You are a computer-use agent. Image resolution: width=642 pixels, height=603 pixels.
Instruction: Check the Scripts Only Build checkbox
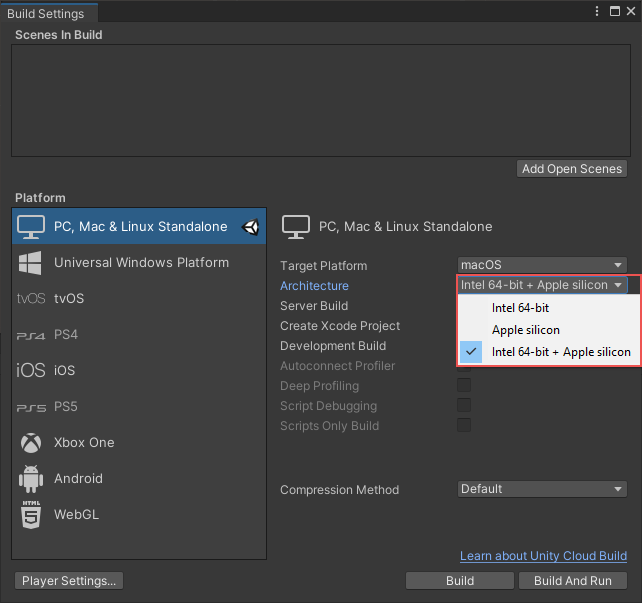pyautogui.click(x=464, y=426)
